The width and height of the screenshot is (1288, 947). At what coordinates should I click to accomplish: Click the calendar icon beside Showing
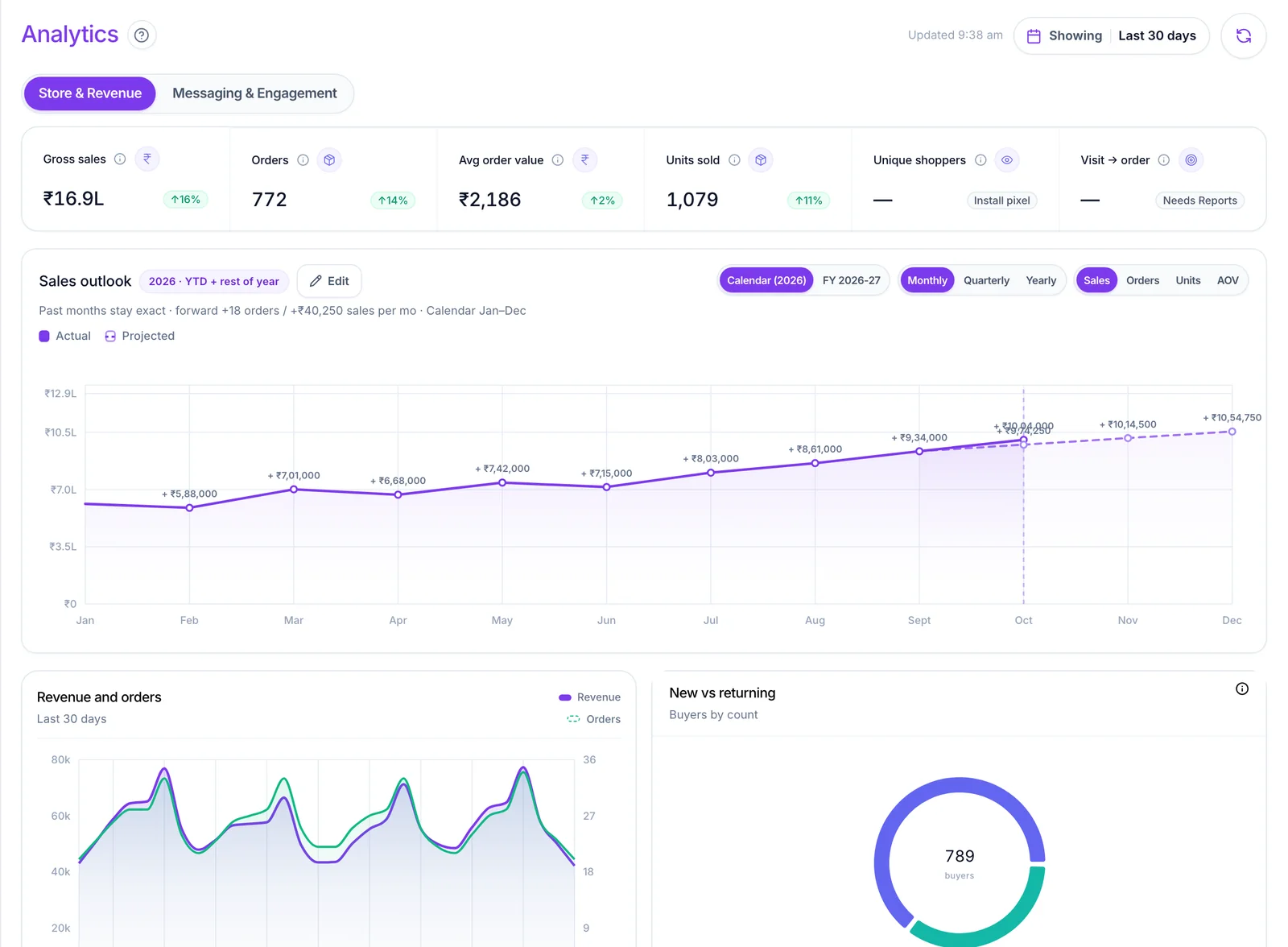(x=1034, y=36)
